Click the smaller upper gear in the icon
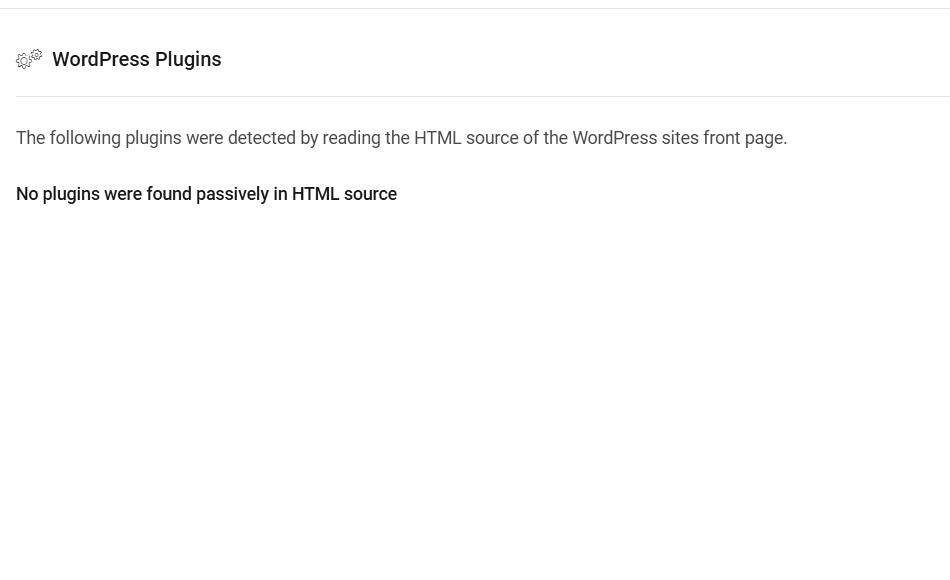This screenshot has height=580, width=950. [x=36, y=55]
